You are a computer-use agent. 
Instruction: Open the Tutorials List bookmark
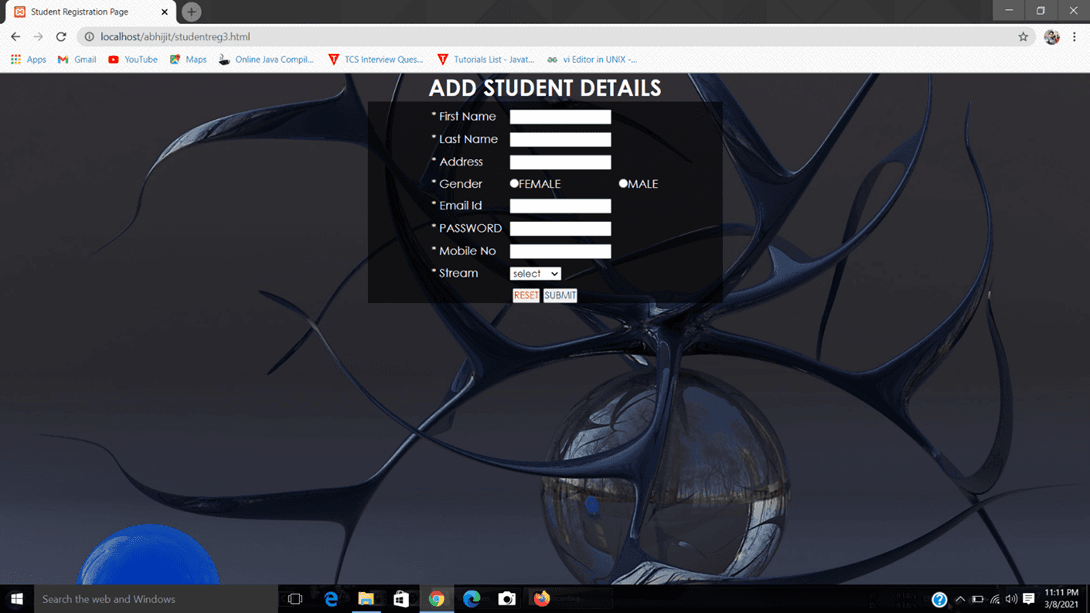pyautogui.click(x=485, y=60)
